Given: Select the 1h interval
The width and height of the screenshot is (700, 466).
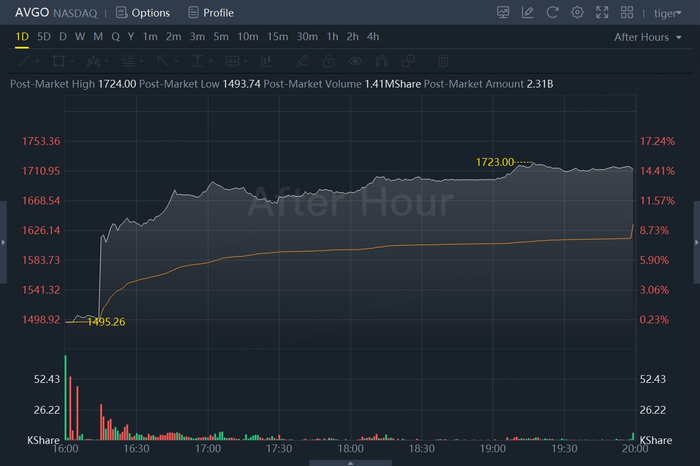Looking at the screenshot, I should [x=332, y=37].
